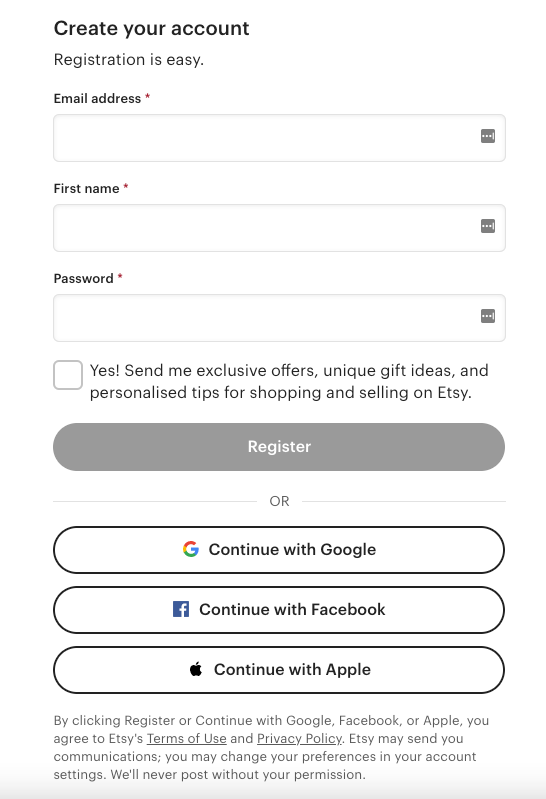Choose Continue with Facebook
The height and width of the screenshot is (799, 546).
point(279,610)
